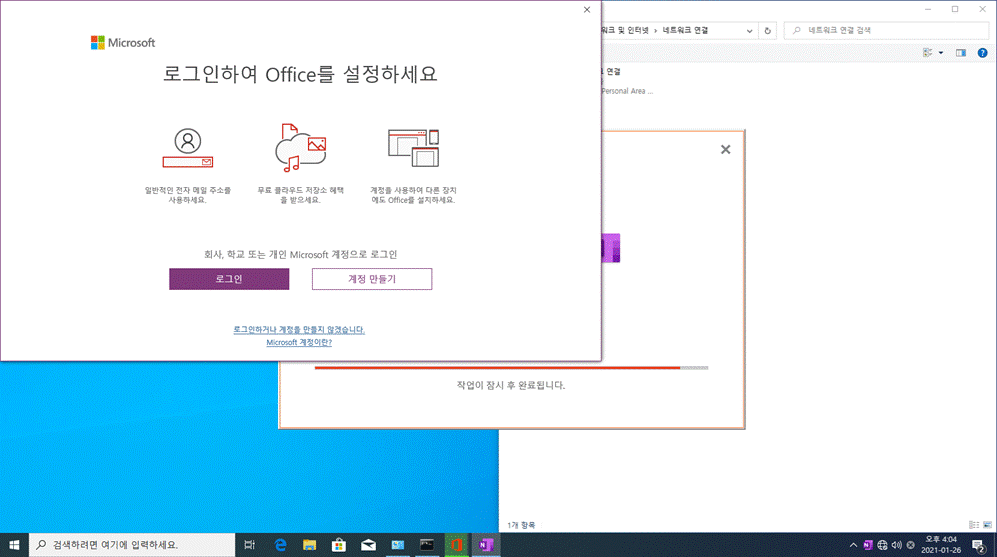Switch to Command Prompt taskbar icon

[427, 545]
